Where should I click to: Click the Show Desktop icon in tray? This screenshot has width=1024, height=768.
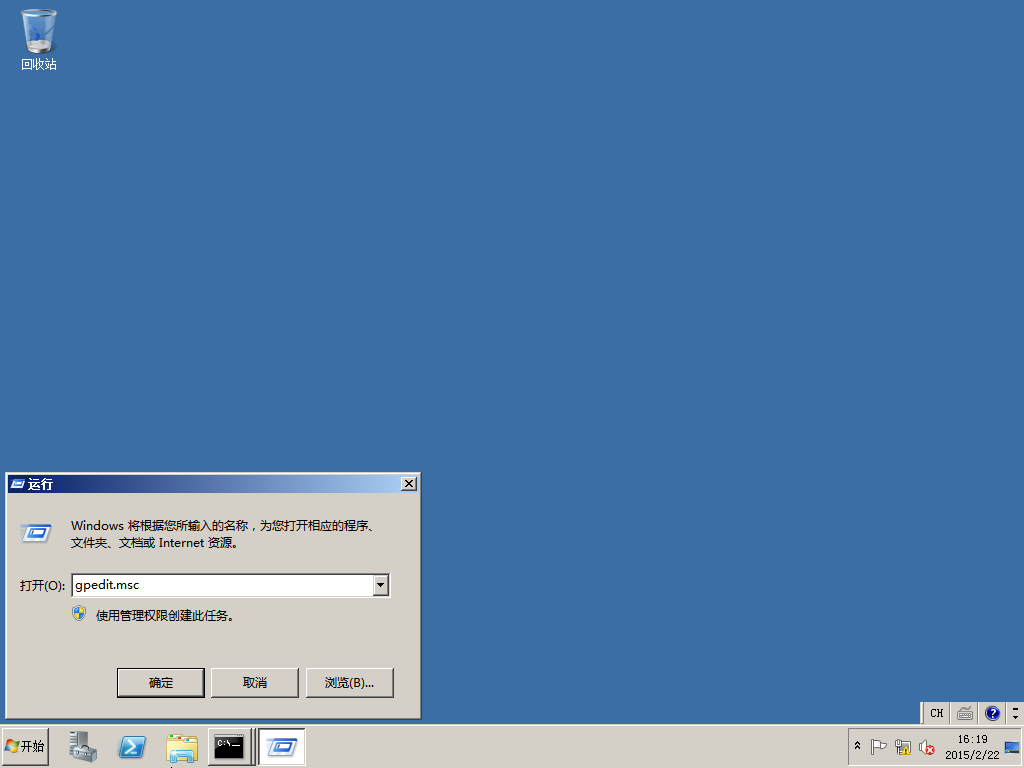click(1012, 747)
